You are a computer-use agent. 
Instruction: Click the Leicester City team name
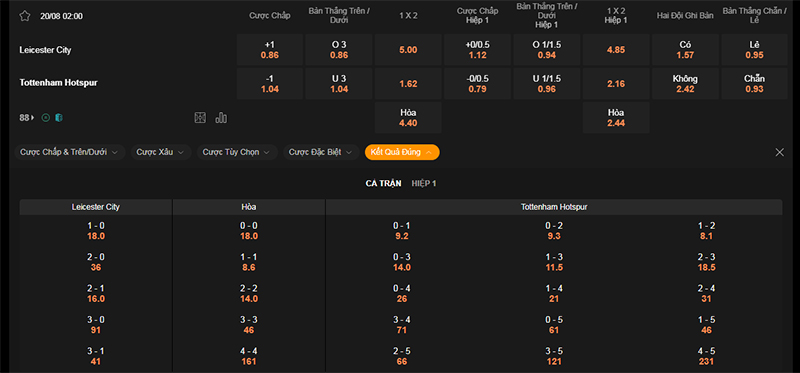click(45, 50)
